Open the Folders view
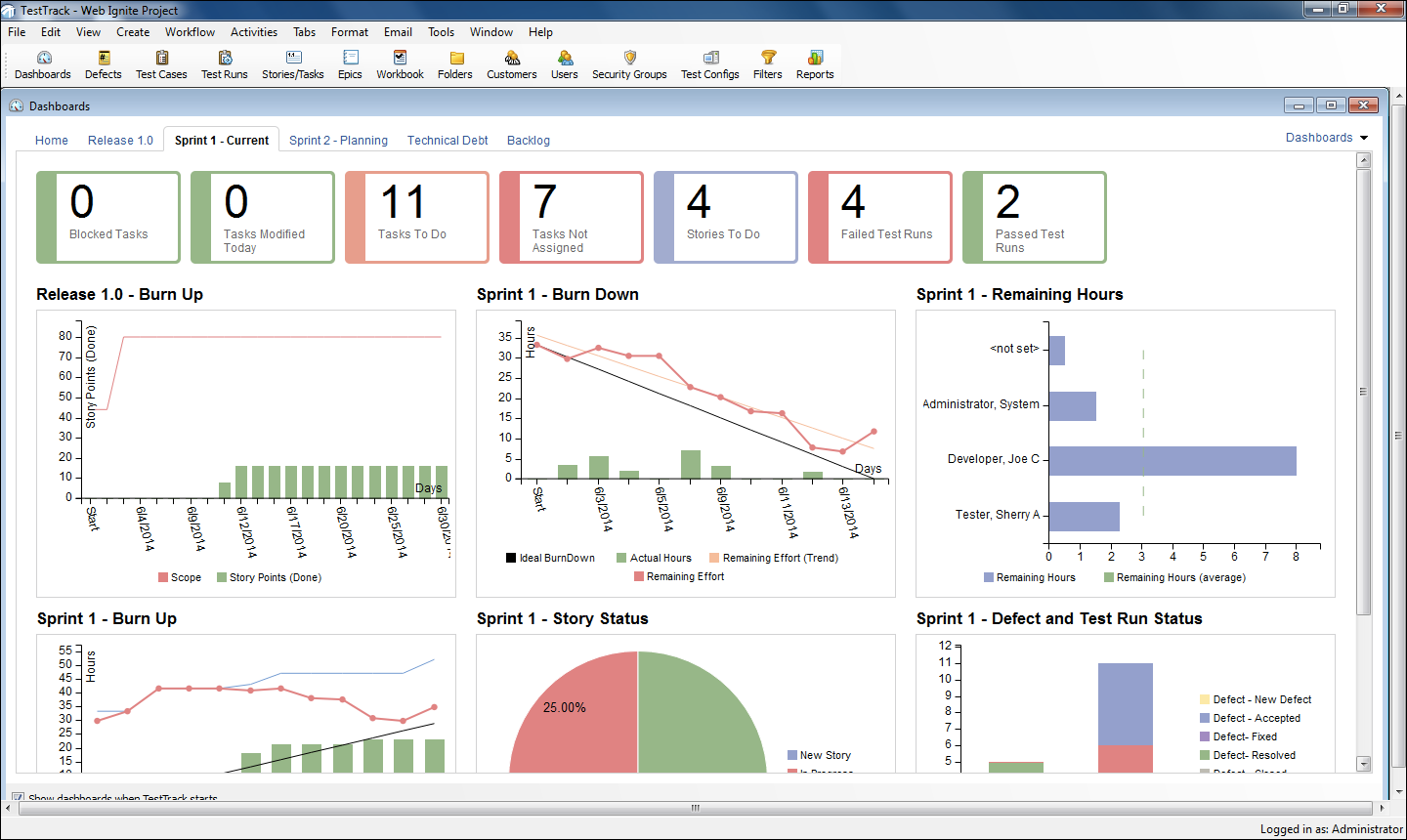 [455, 65]
